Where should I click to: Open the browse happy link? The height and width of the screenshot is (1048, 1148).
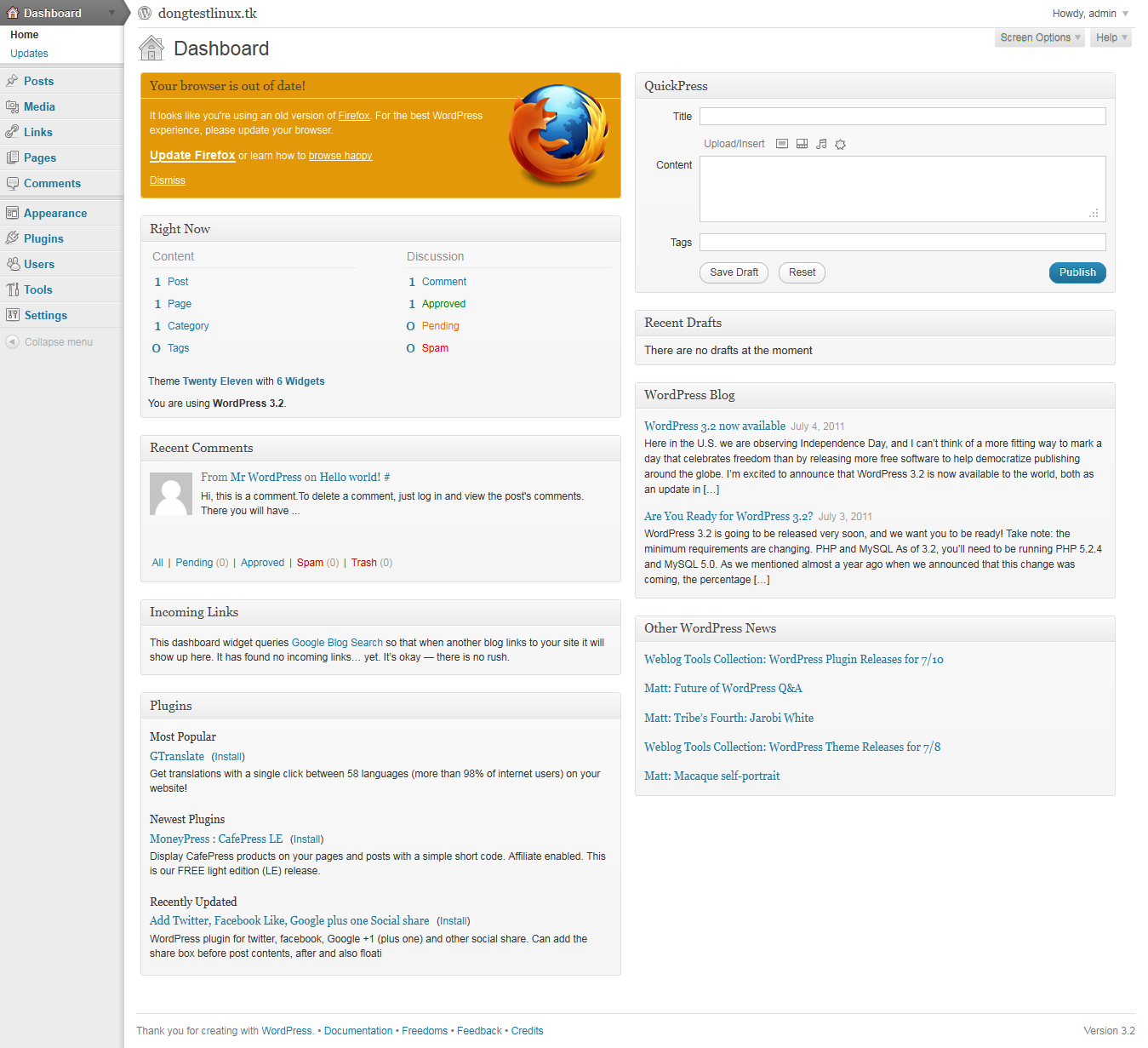click(340, 156)
